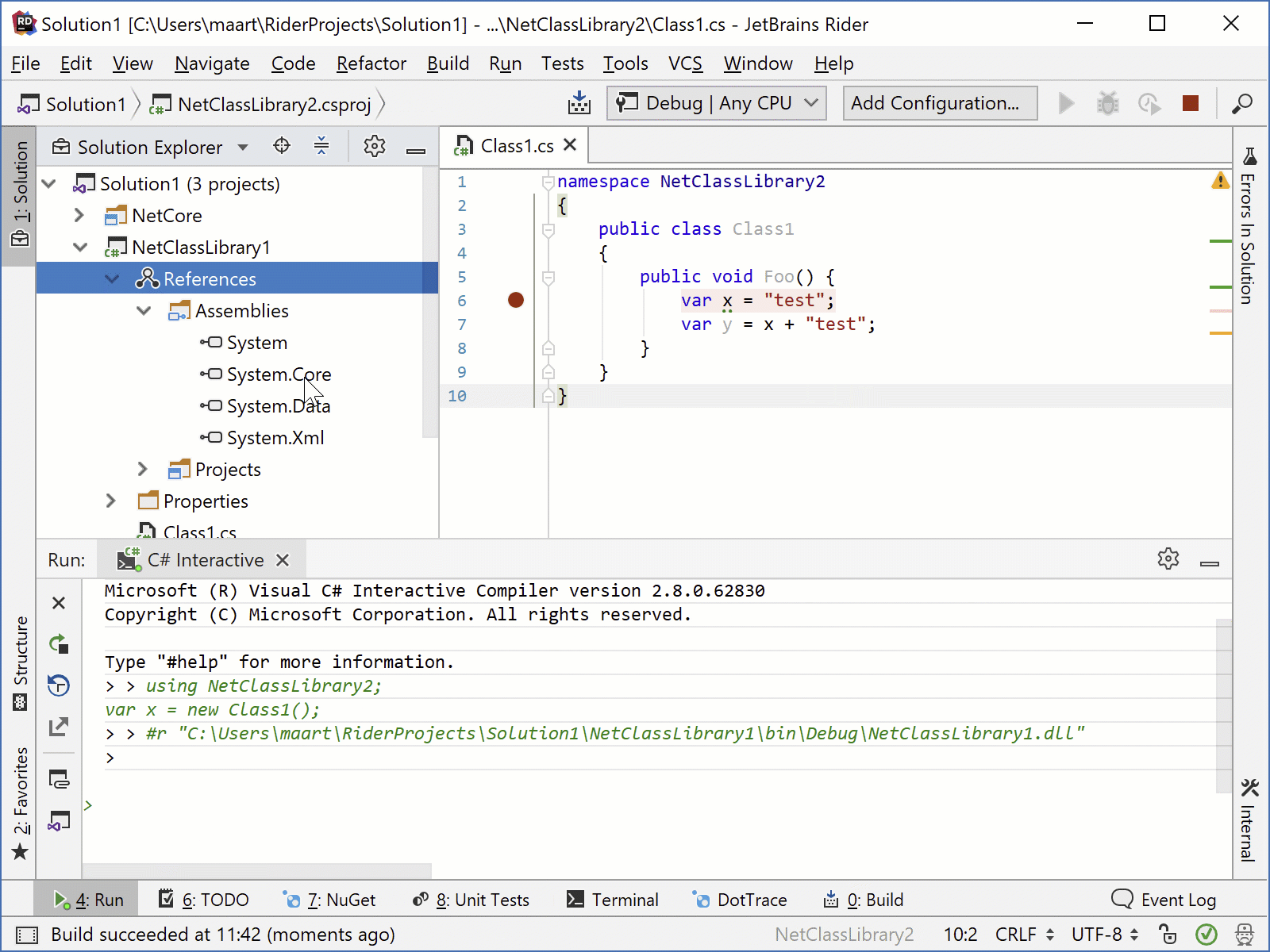The height and width of the screenshot is (952, 1270).
Task: Open Search Everywhere with the magnifier icon
Action: pos(1242,104)
